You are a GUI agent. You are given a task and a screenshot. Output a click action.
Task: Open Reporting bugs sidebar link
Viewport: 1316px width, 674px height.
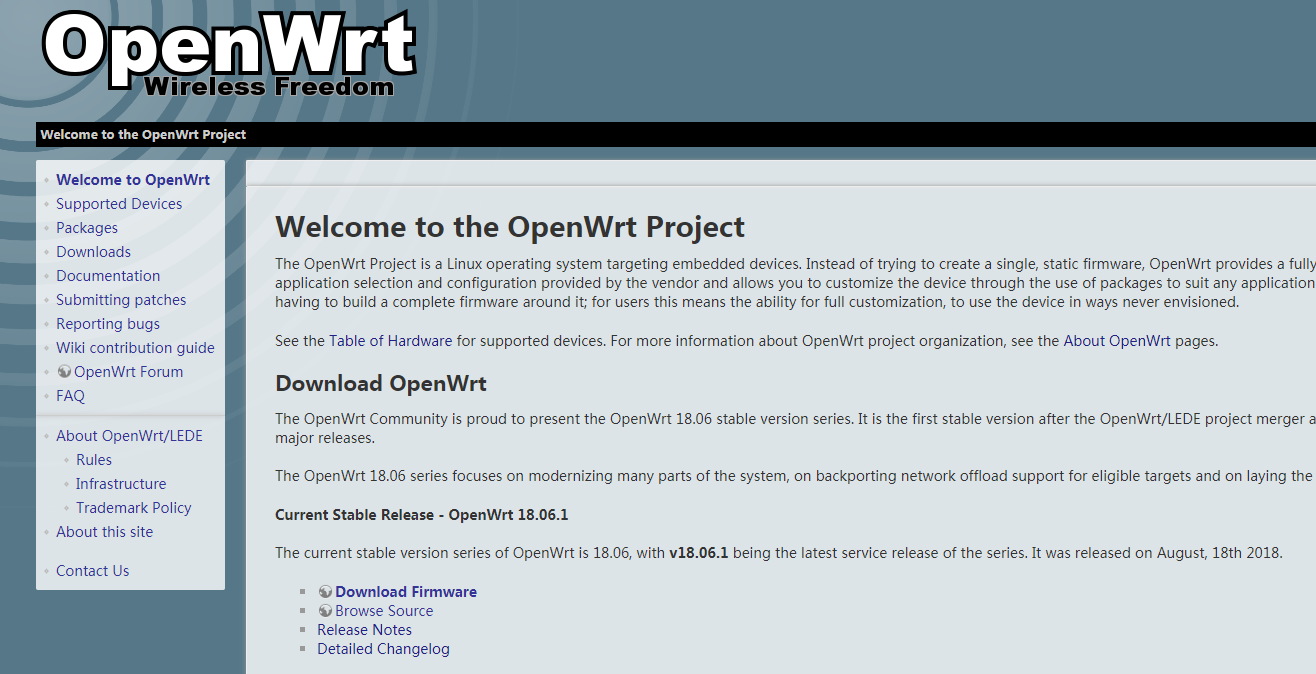(108, 324)
